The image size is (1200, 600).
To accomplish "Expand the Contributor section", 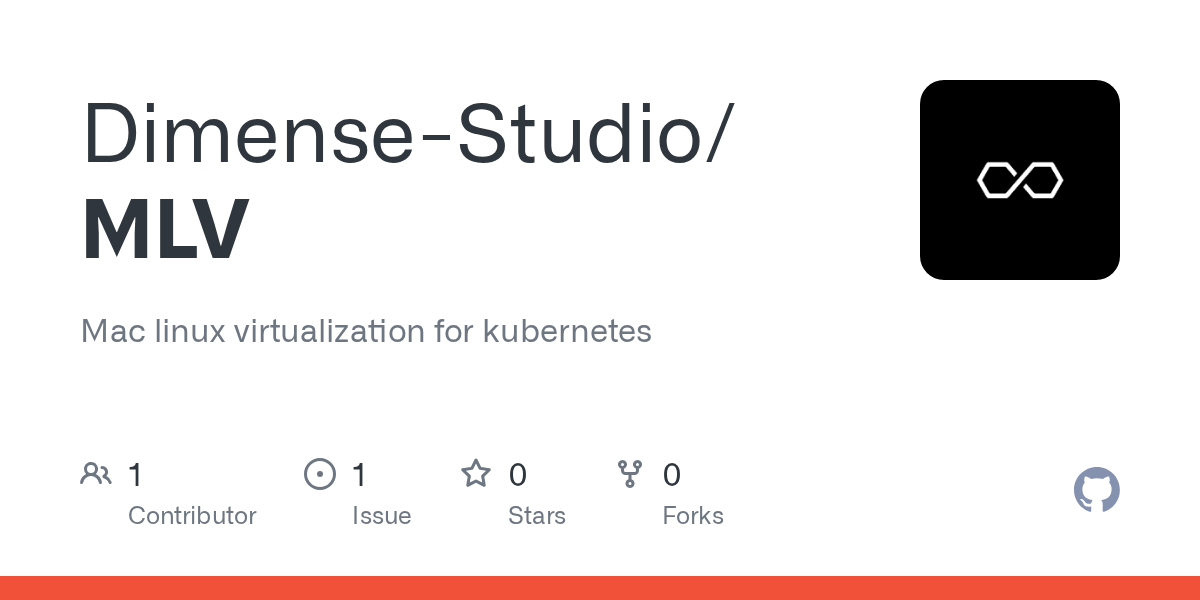I will [x=192, y=515].
